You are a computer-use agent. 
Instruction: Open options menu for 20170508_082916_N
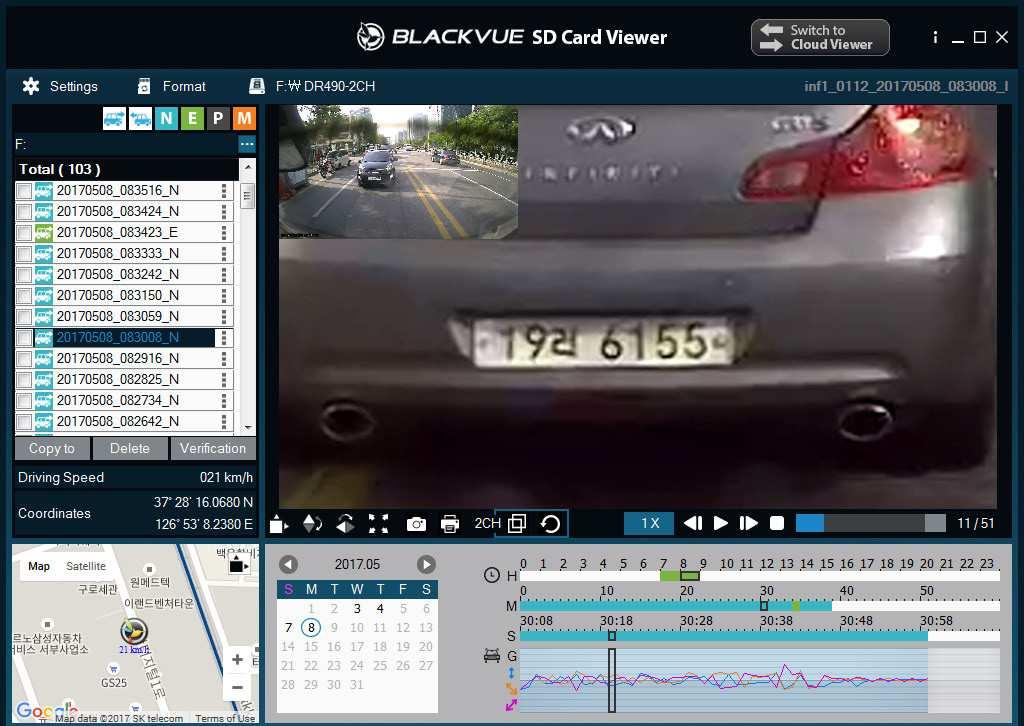[224, 358]
